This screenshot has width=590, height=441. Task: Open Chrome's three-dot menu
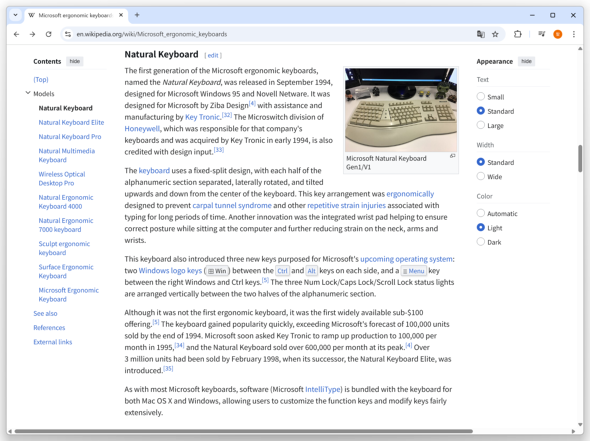pos(573,34)
